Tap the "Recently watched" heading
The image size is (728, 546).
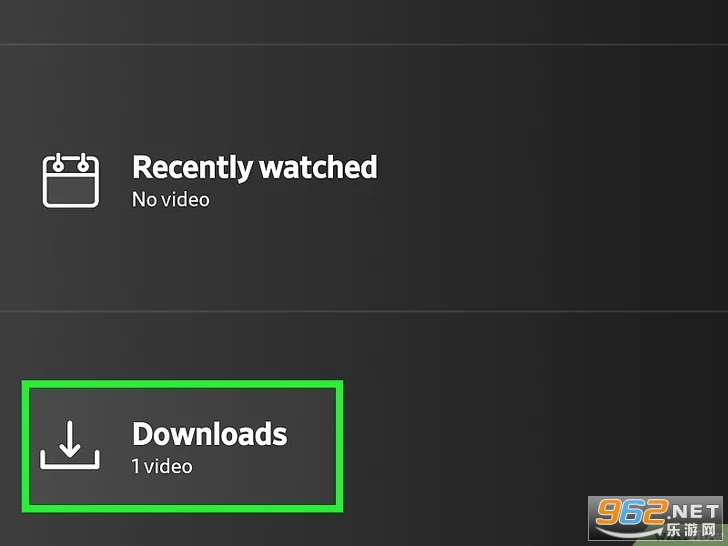pos(255,167)
